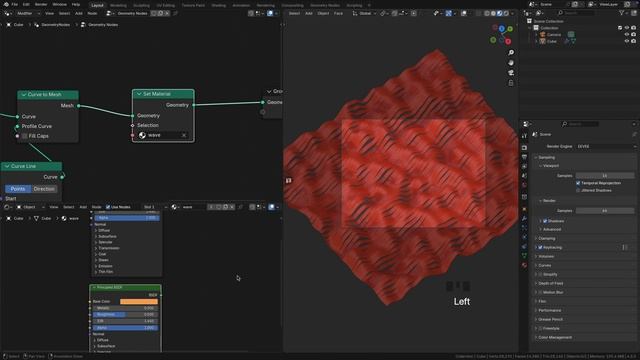Collapse the Curve Line node
The height and width of the screenshot is (360, 640).
[7, 166]
